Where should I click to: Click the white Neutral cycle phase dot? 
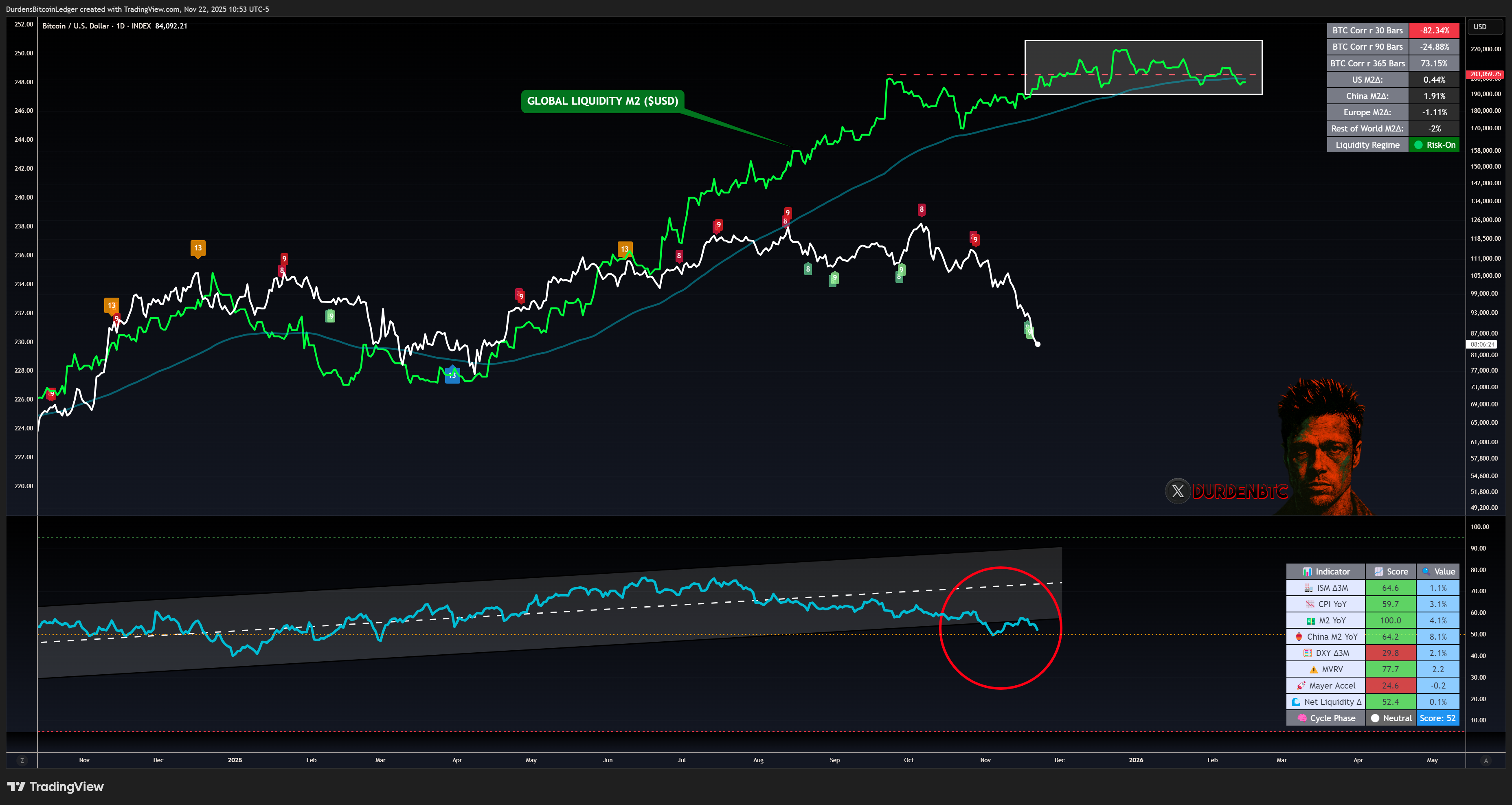pyautogui.click(x=1375, y=718)
